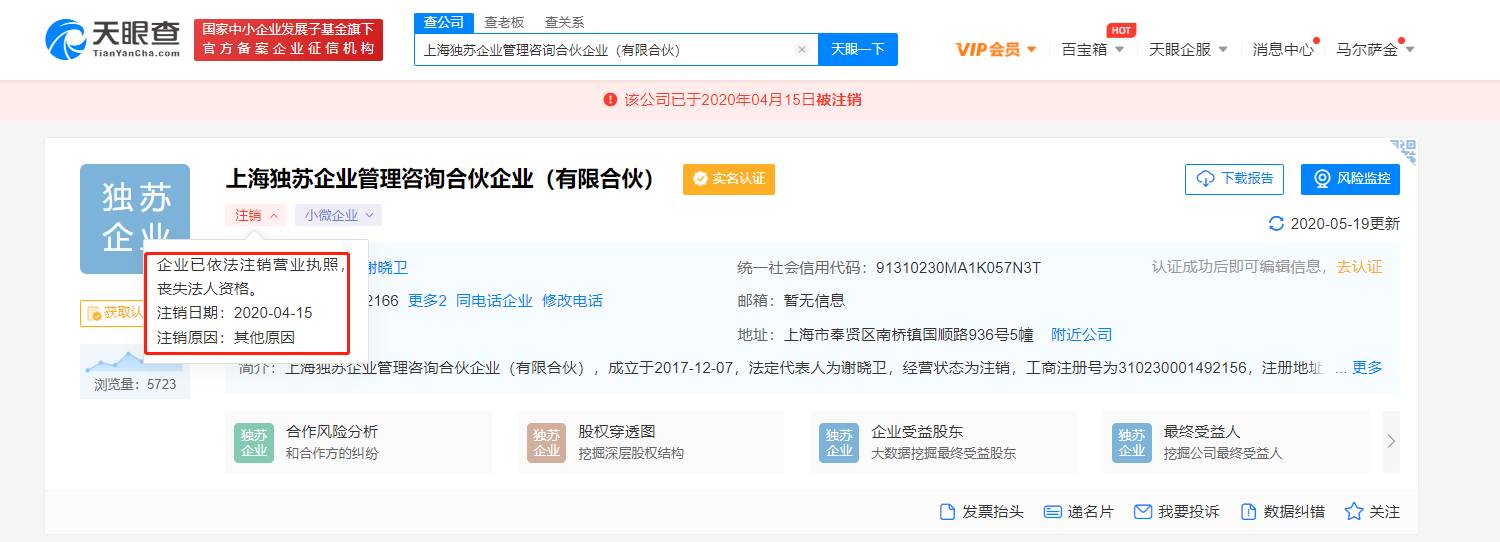
Task: Click the refresh update icon
Action: [x=1275, y=223]
